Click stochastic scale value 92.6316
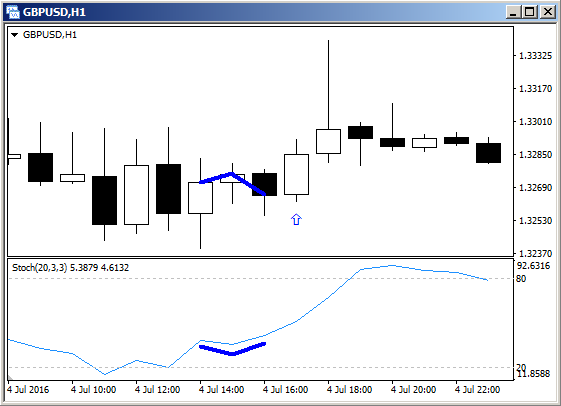This screenshot has height=406, width=561. tap(533, 266)
